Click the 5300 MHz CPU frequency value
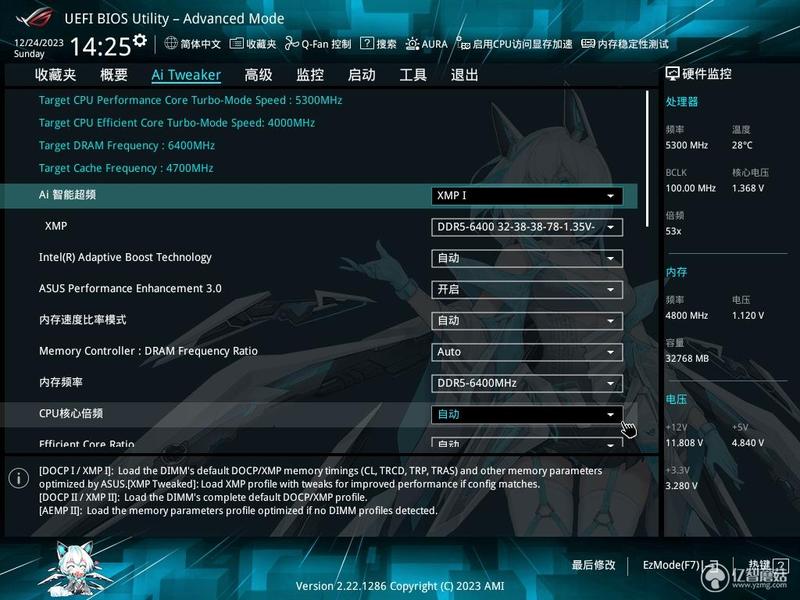This screenshot has height=600, width=800. (x=687, y=145)
